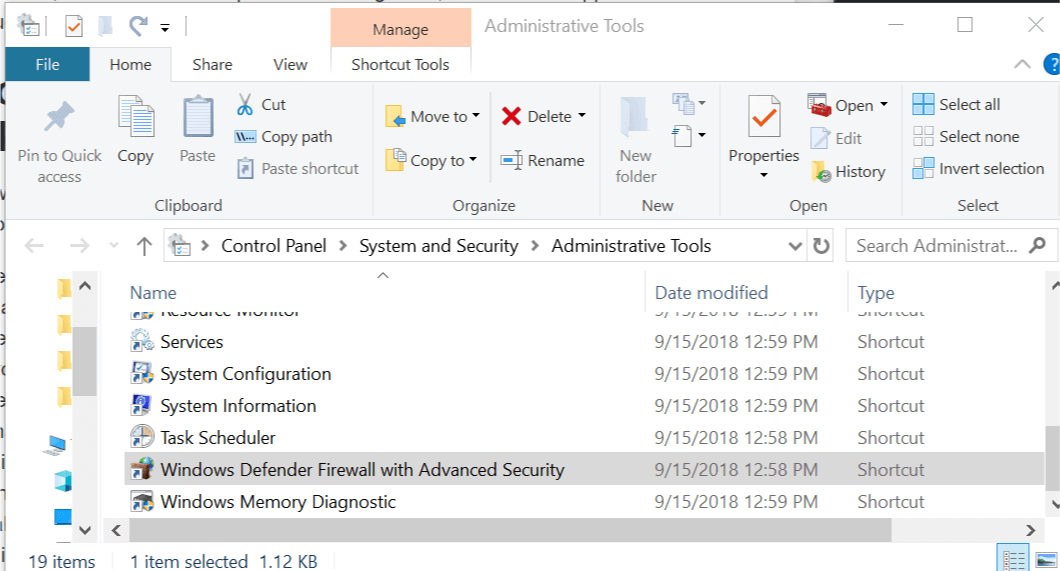Switch to the View tab
This screenshot has width=1060, height=571.
pos(290,64)
